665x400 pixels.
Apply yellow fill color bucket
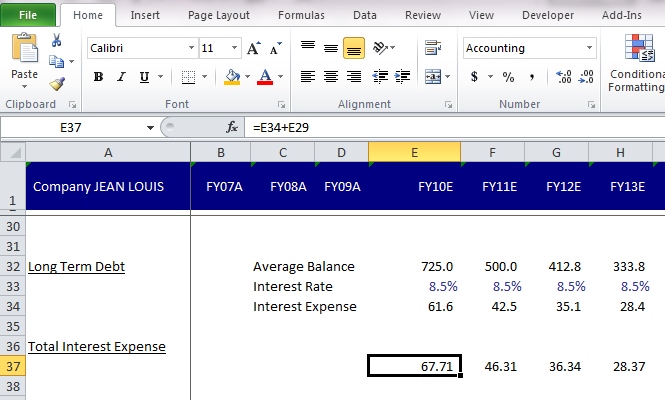(x=232, y=77)
